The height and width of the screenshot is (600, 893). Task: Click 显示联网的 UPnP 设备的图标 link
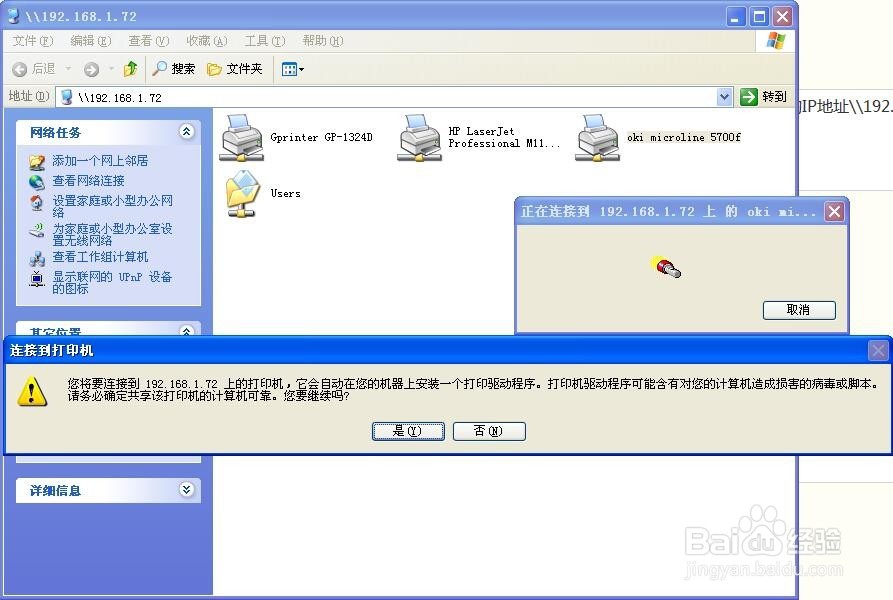(113, 282)
